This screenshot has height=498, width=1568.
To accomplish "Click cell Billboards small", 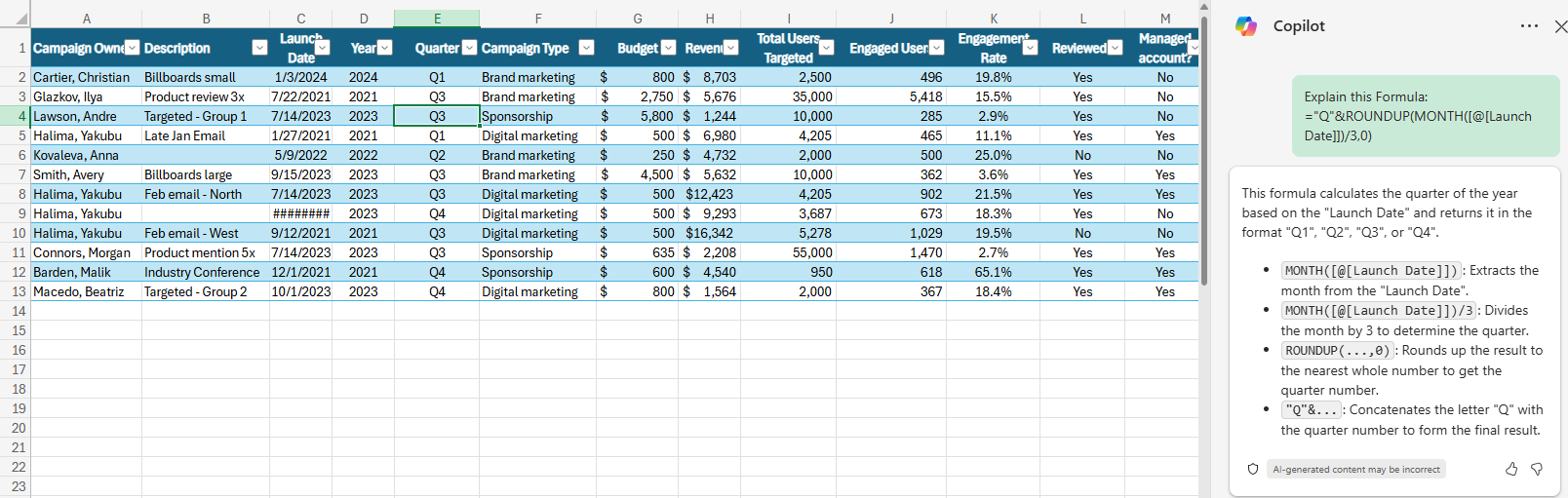I will point(206,77).
